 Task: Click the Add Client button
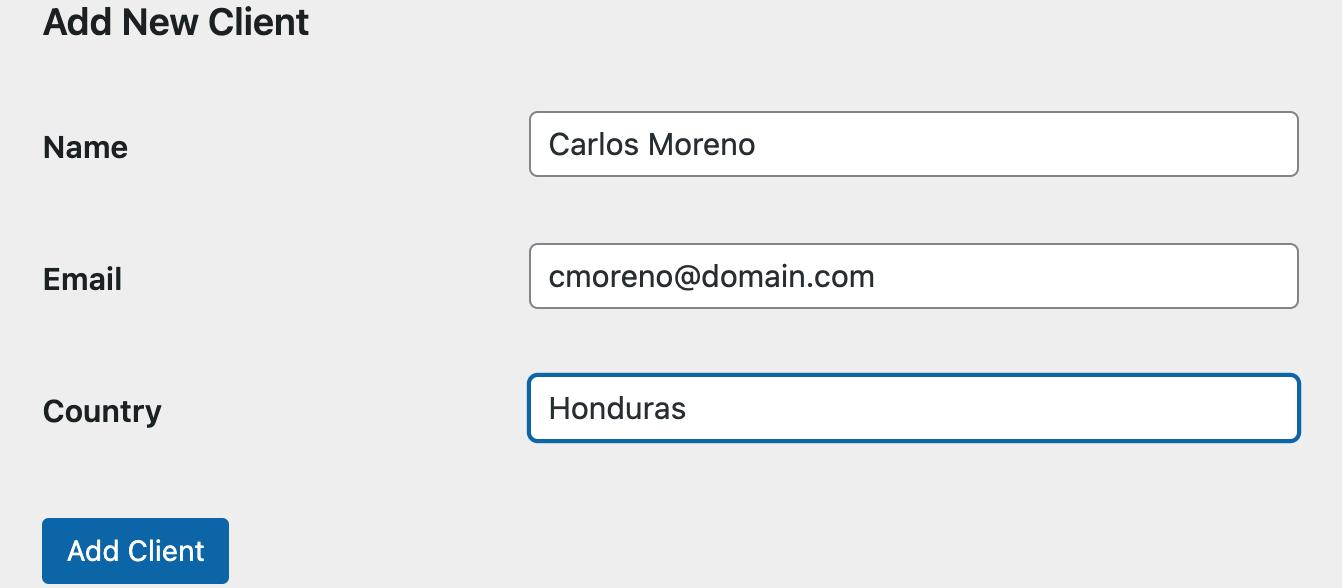coord(135,551)
